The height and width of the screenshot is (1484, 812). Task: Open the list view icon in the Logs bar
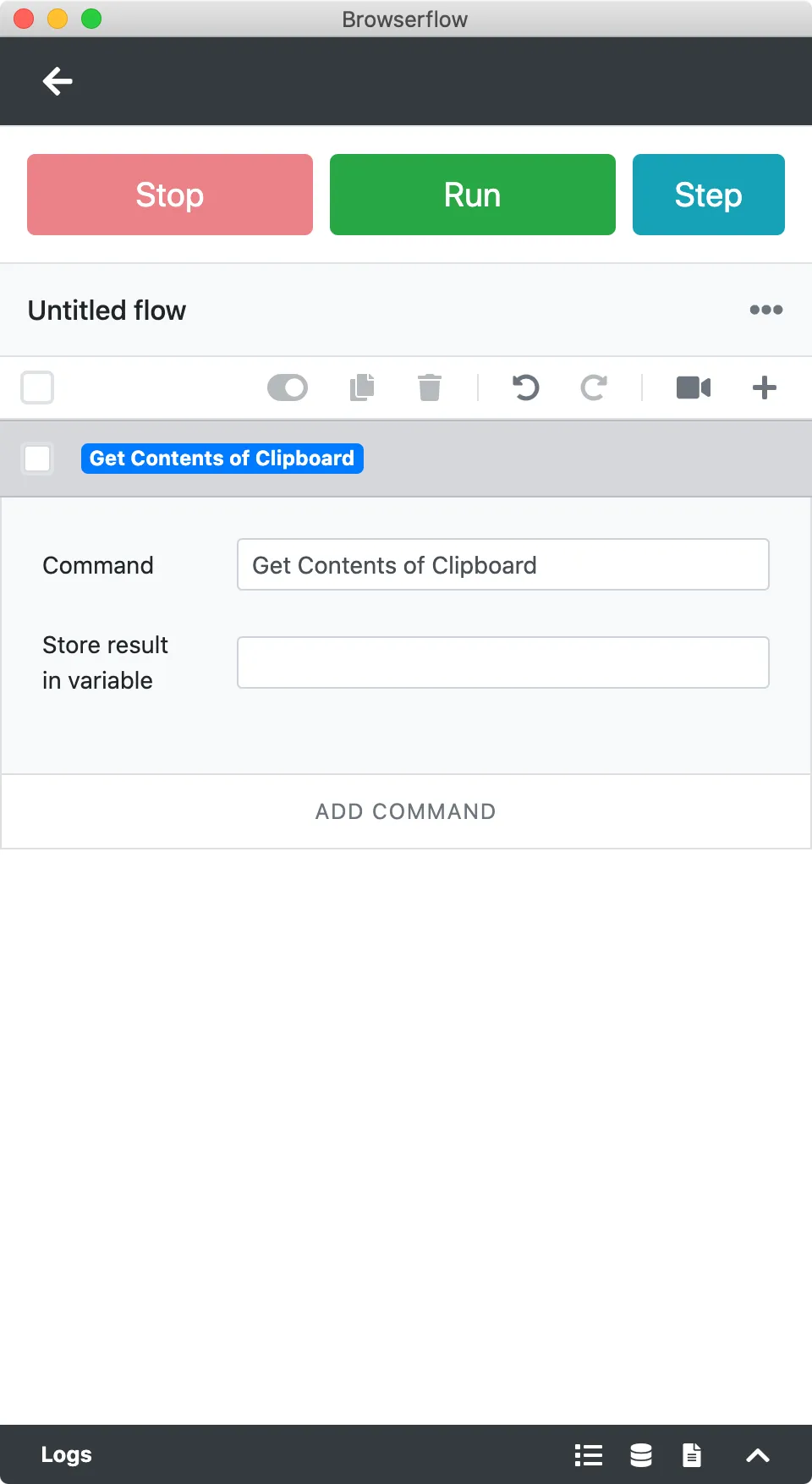pyautogui.click(x=589, y=1455)
